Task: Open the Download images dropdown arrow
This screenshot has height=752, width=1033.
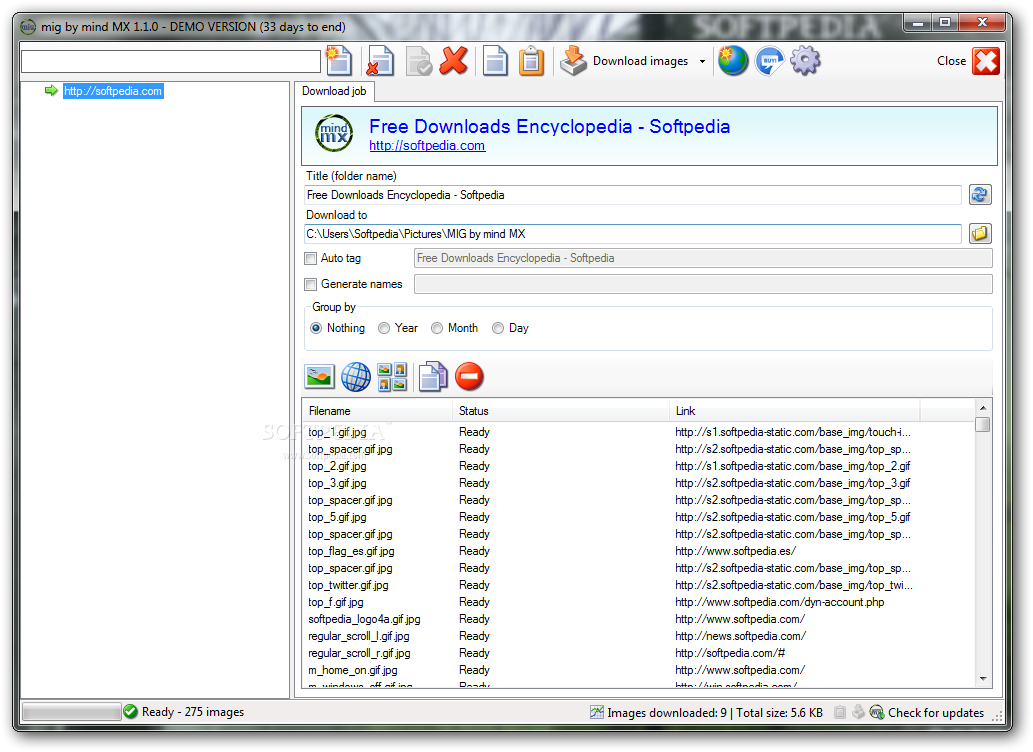Action: 702,61
